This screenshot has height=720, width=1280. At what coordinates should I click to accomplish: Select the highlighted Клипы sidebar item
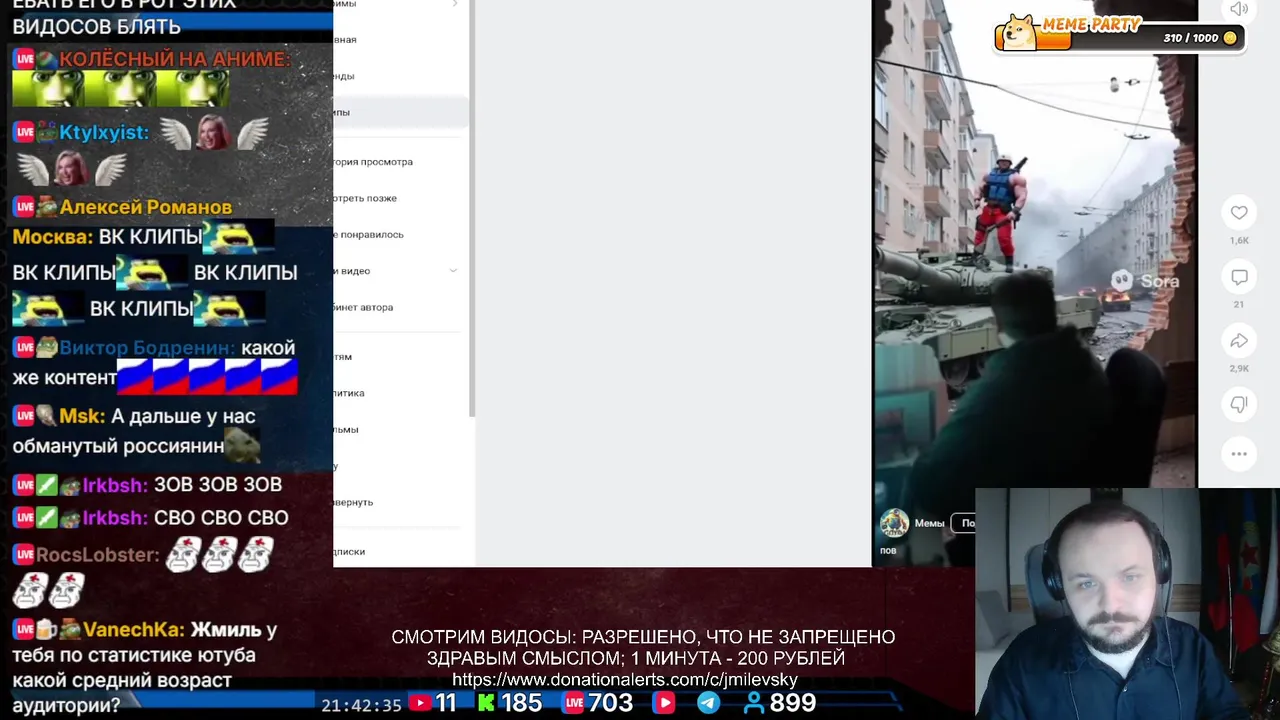coord(400,112)
